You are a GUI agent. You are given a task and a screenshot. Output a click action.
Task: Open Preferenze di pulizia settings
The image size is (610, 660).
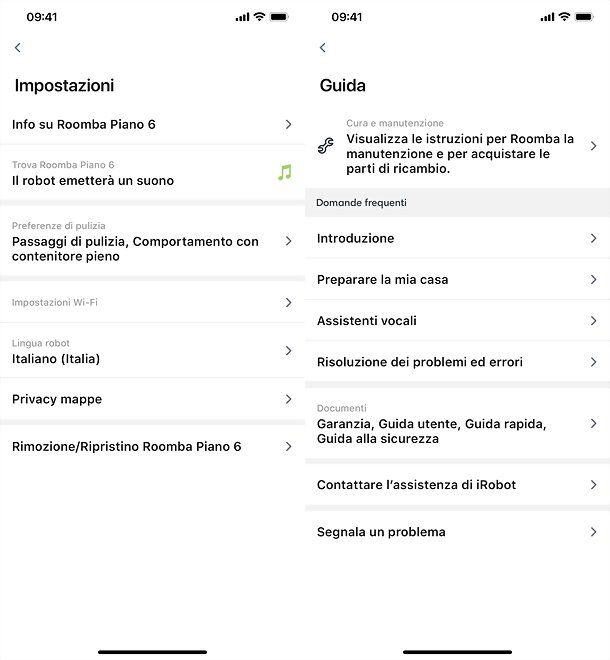coord(150,241)
